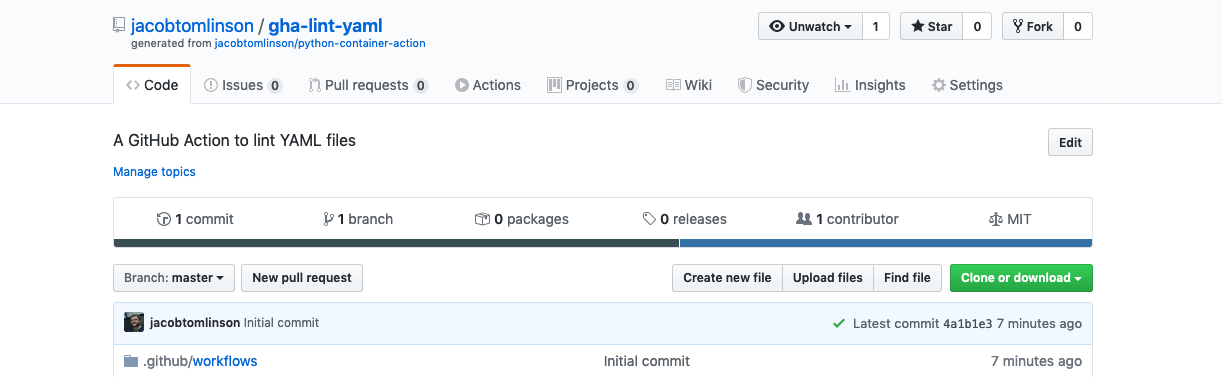
Task: Click the blue segment of language bar
Action: [x=886, y=243]
